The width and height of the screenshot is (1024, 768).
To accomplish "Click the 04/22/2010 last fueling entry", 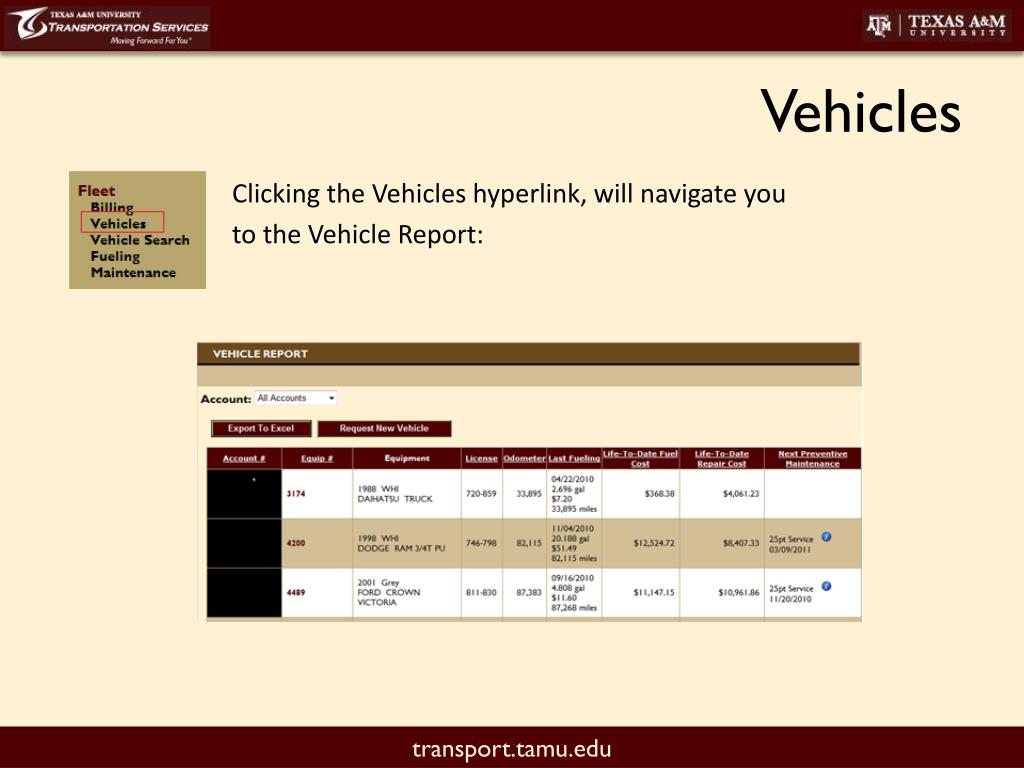I will (574, 494).
